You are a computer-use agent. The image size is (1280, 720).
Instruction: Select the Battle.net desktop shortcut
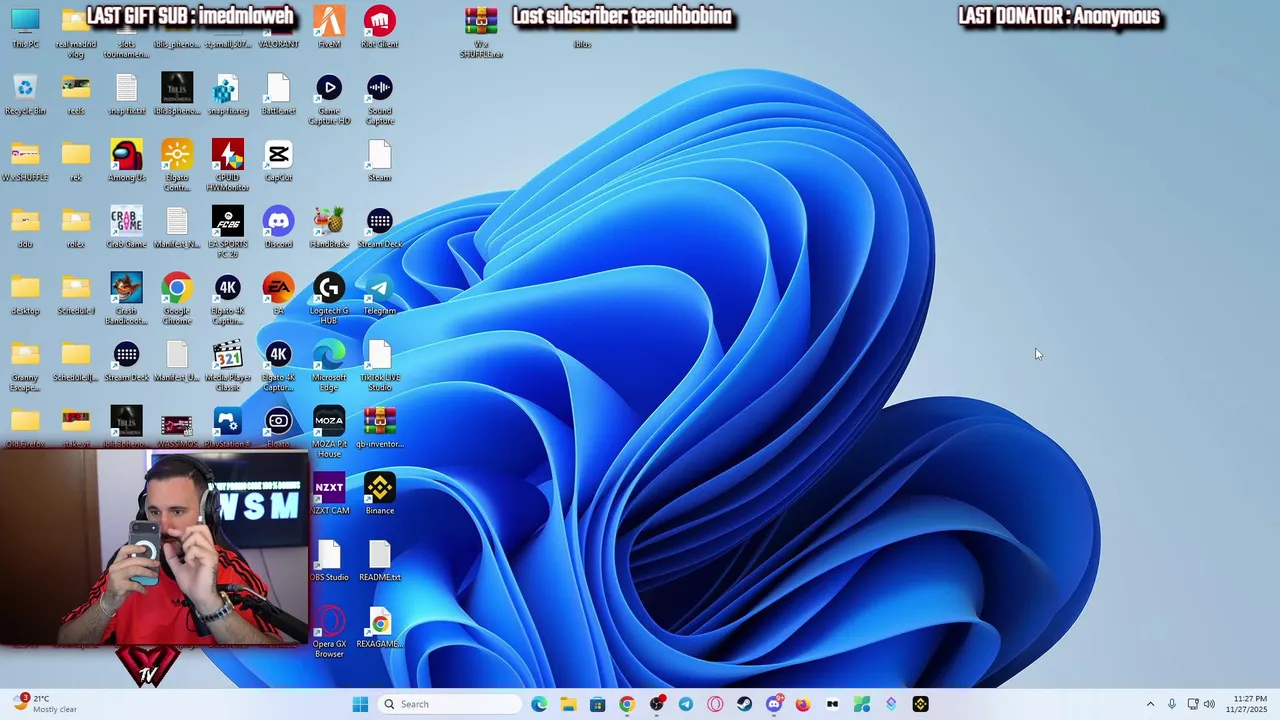pyautogui.click(x=278, y=96)
